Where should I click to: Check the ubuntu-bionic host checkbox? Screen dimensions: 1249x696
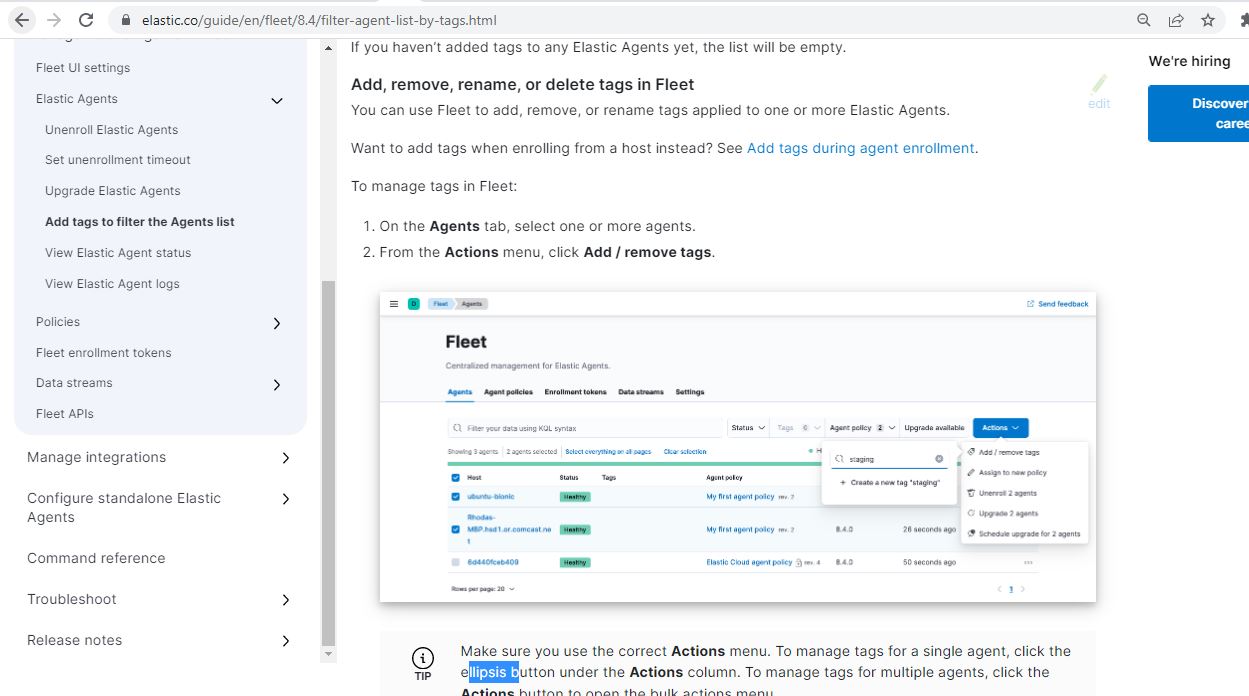[x=456, y=494]
